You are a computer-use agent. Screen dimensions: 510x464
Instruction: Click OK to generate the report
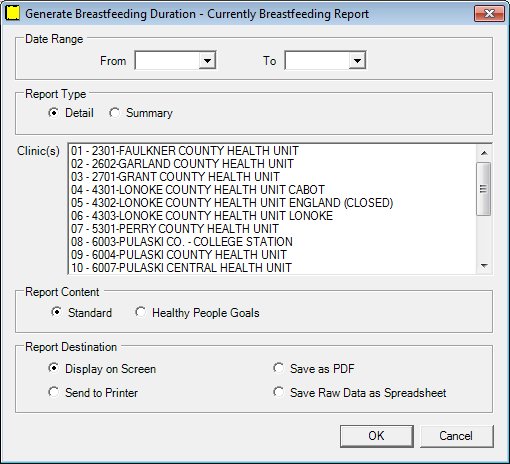pyautogui.click(x=377, y=436)
